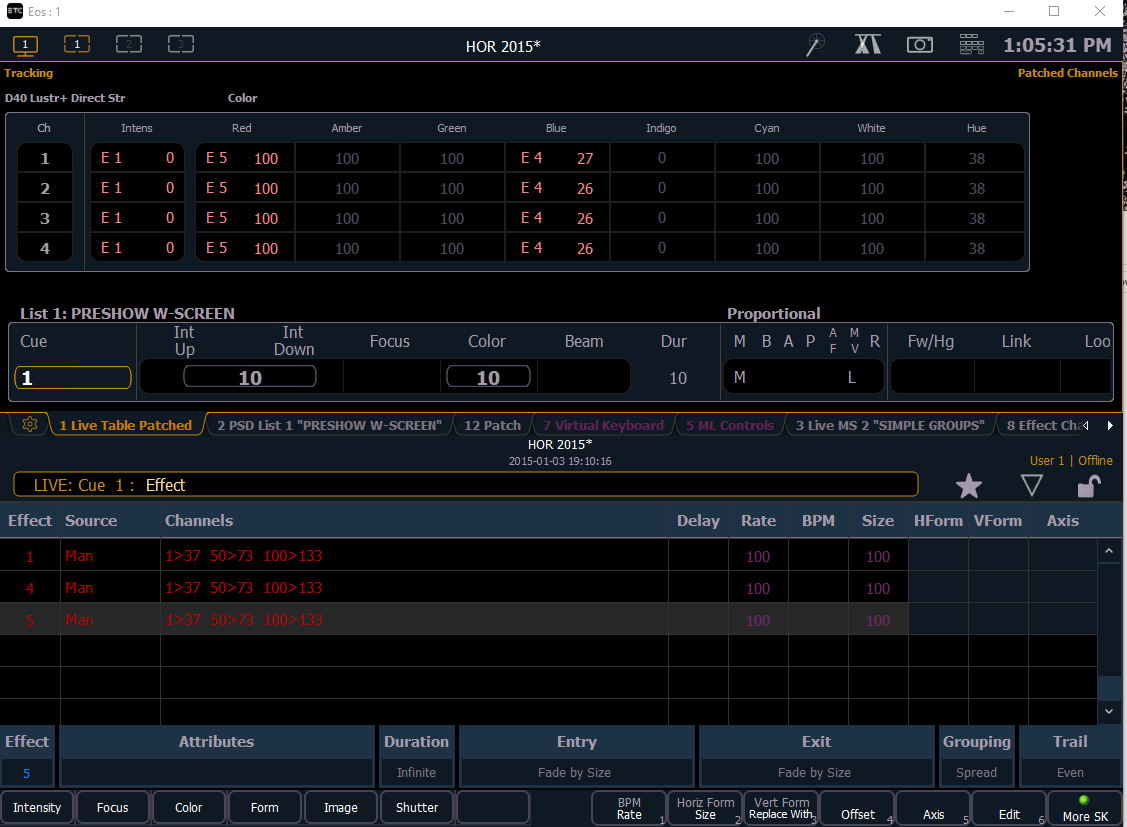1127x827 pixels.
Task: Select effect 4 row in the effect list
Action: click(548, 588)
